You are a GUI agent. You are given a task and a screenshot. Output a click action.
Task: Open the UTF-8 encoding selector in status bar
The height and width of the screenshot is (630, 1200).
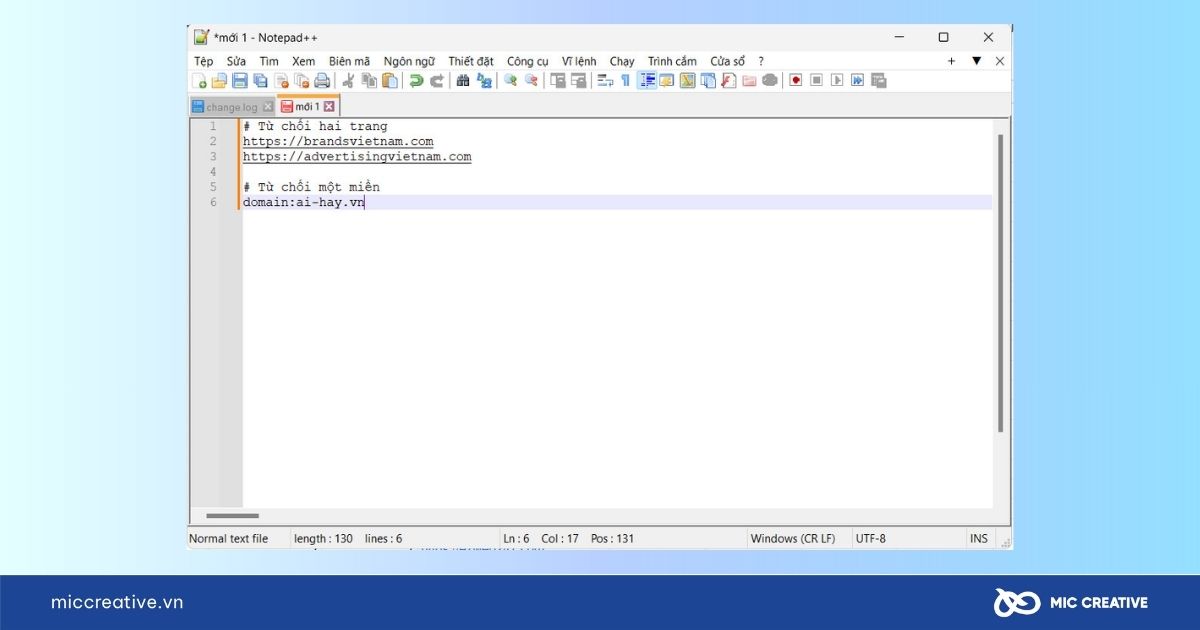coord(870,539)
